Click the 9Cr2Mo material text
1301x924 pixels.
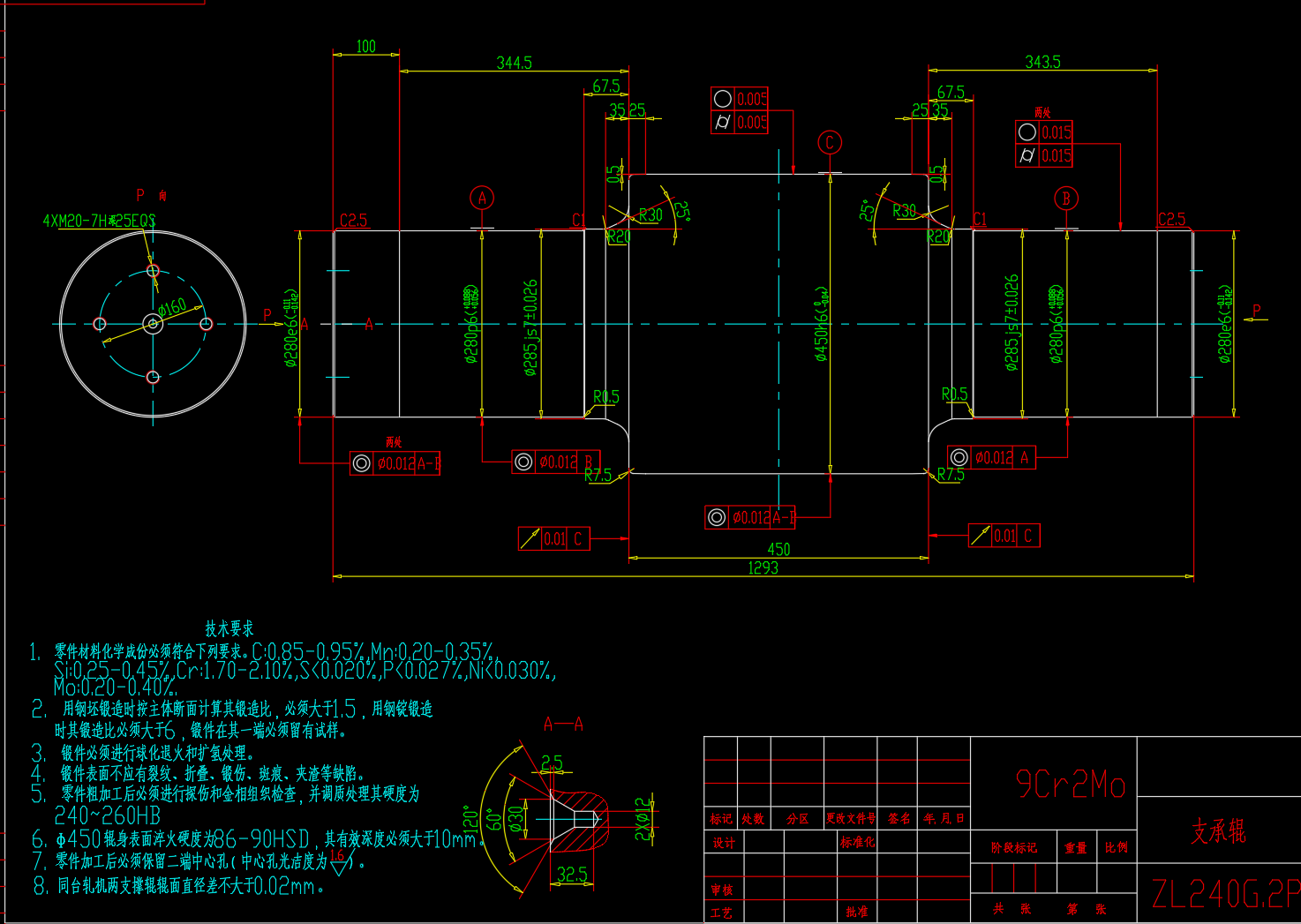point(1071,783)
